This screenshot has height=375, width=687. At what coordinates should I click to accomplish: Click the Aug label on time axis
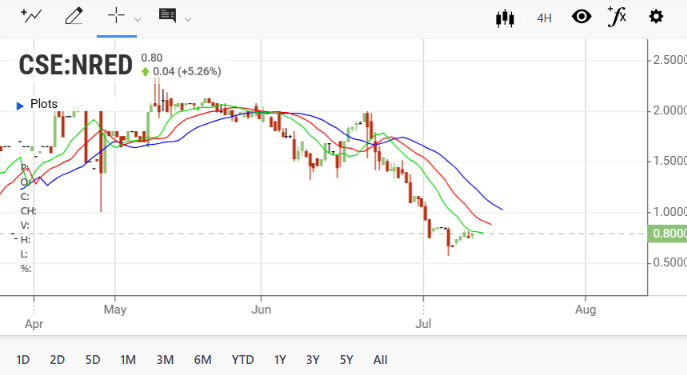pyautogui.click(x=585, y=309)
